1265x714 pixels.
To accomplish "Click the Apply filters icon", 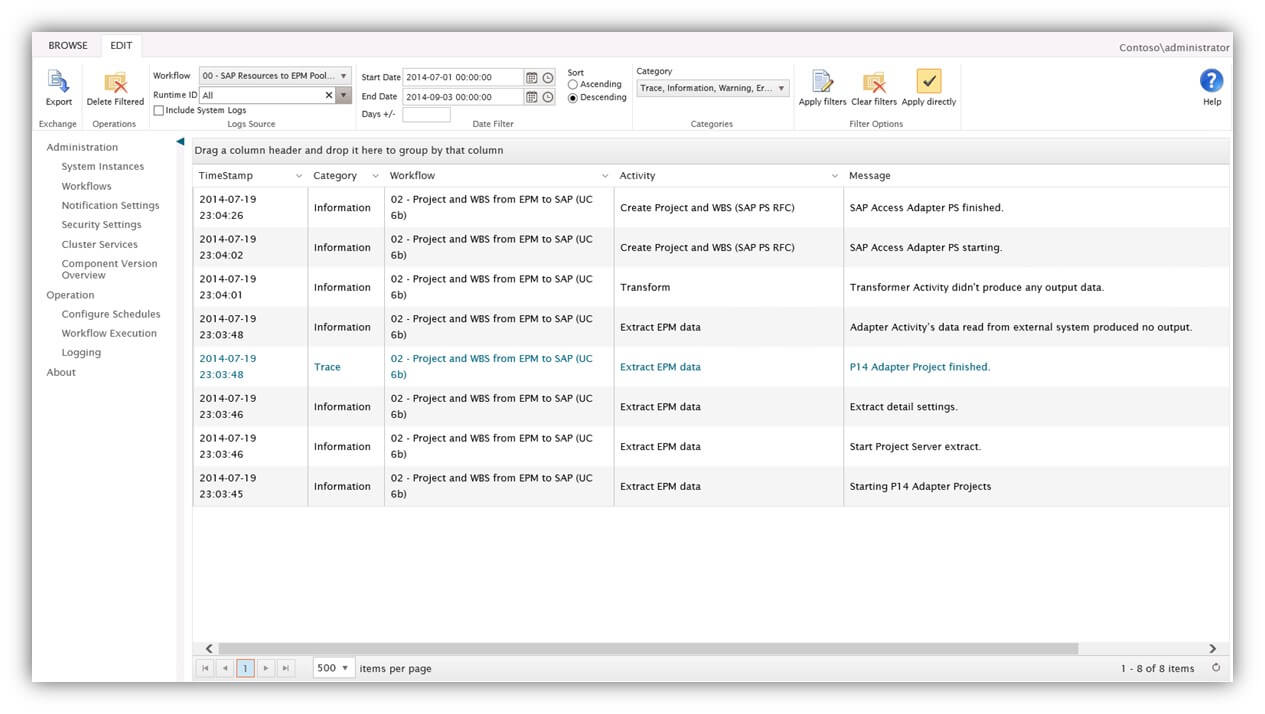I will 822,82.
